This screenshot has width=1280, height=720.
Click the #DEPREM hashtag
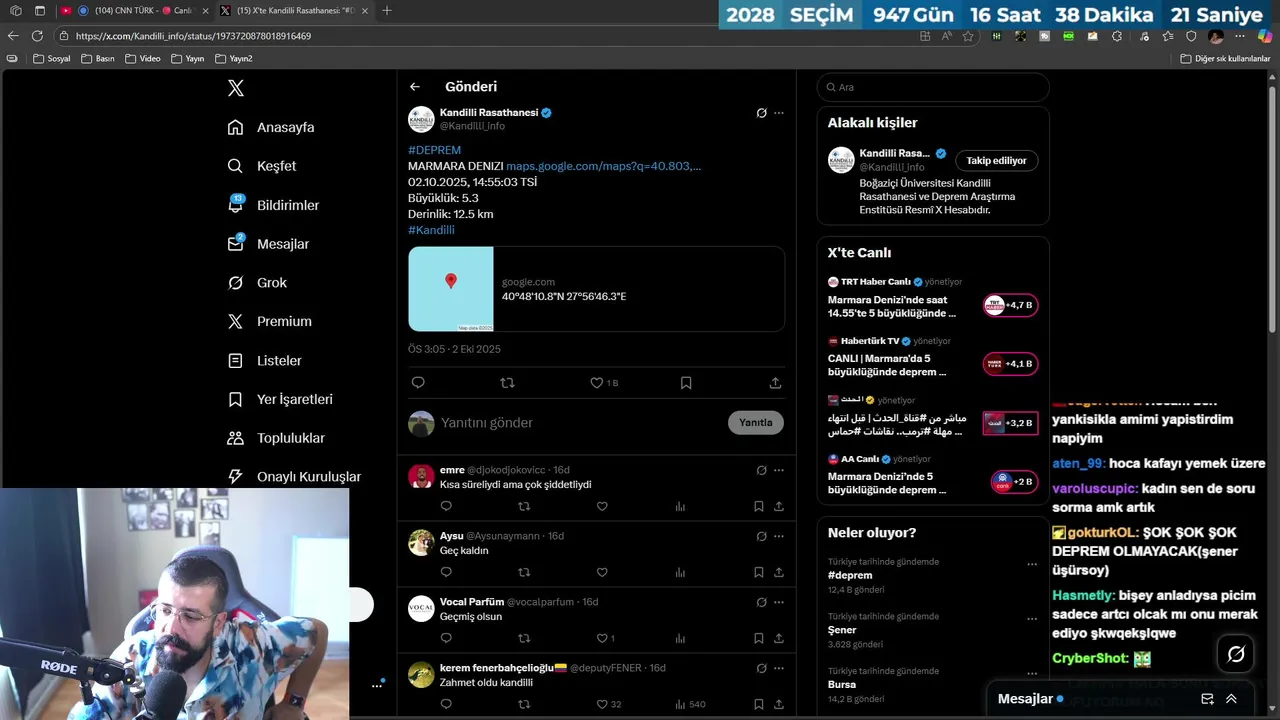click(434, 150)
